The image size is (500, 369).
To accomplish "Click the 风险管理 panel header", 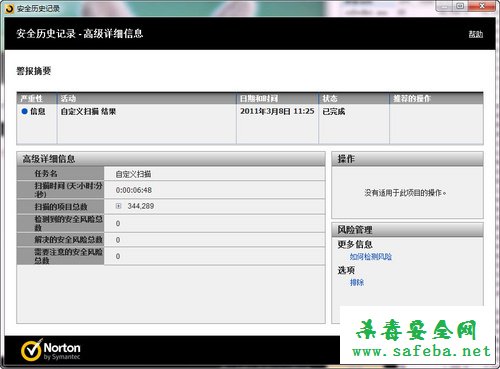I will click(x=407, y=230).
